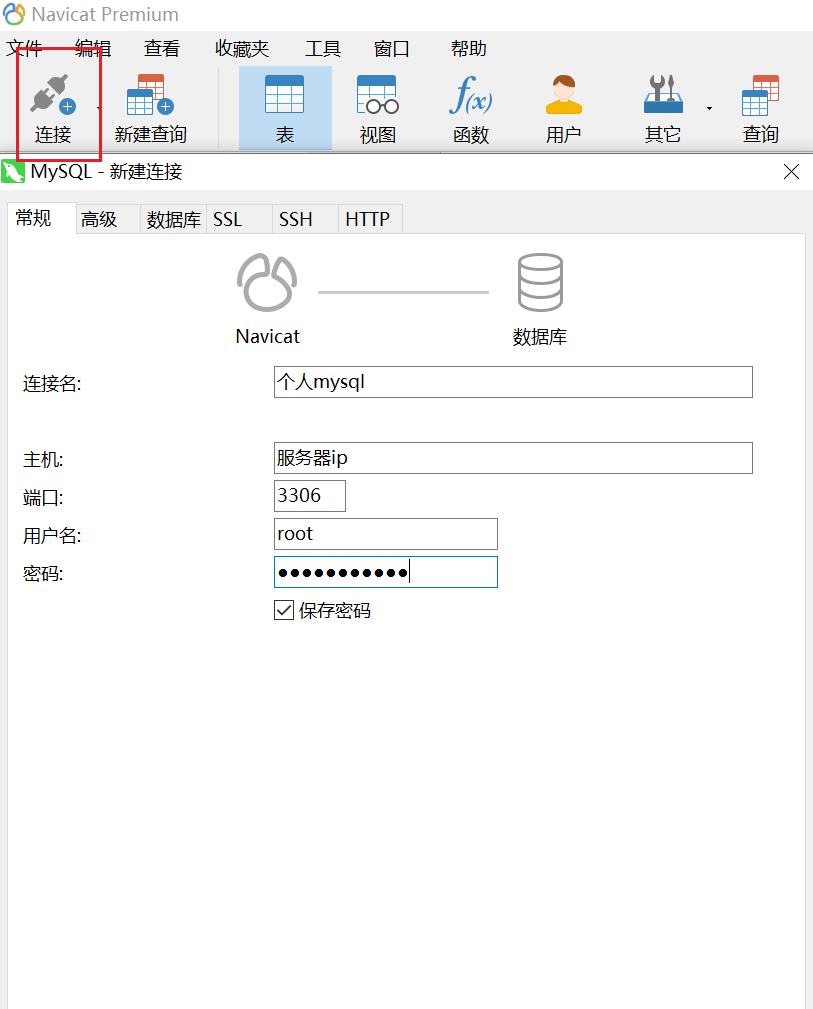The height and width of the screenshot is (1009, 813).
Task: Open the Window (窗口) menu
Action: click(x=391, y=48)
